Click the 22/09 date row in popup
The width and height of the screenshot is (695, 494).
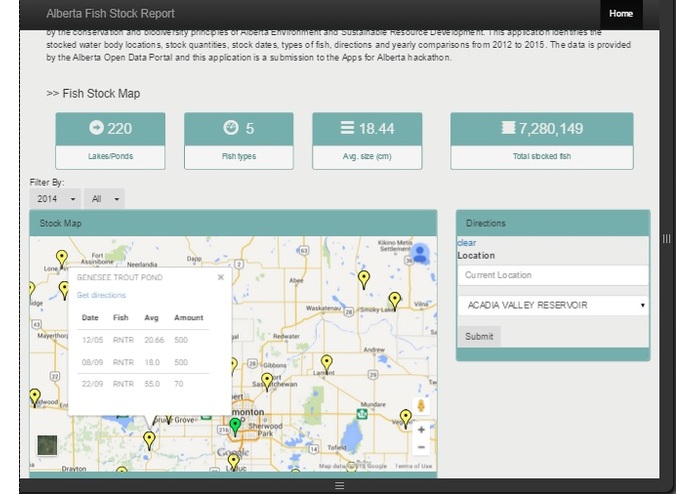(x=143, y=384)
